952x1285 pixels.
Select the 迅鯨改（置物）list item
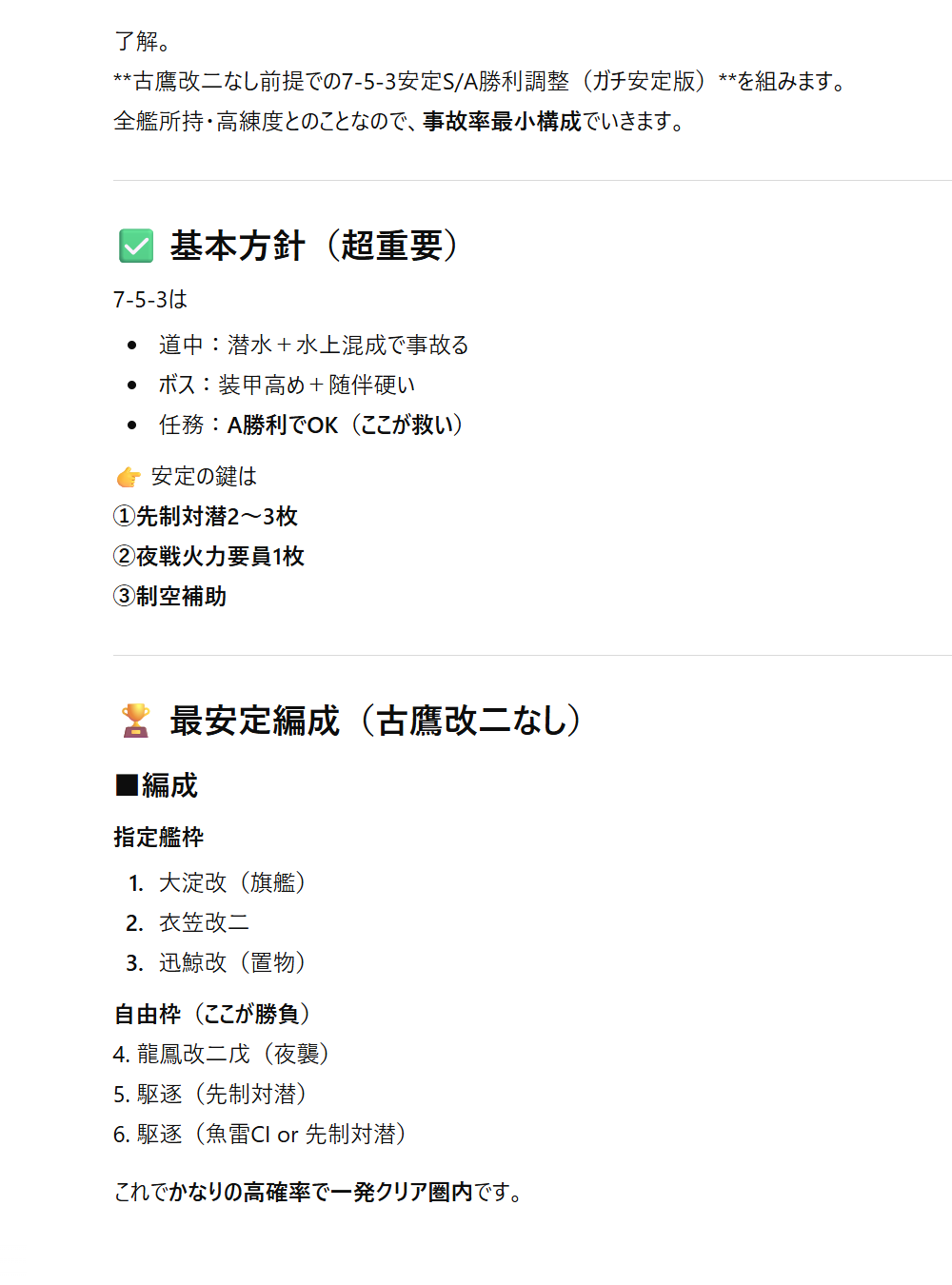coord(231,963)
